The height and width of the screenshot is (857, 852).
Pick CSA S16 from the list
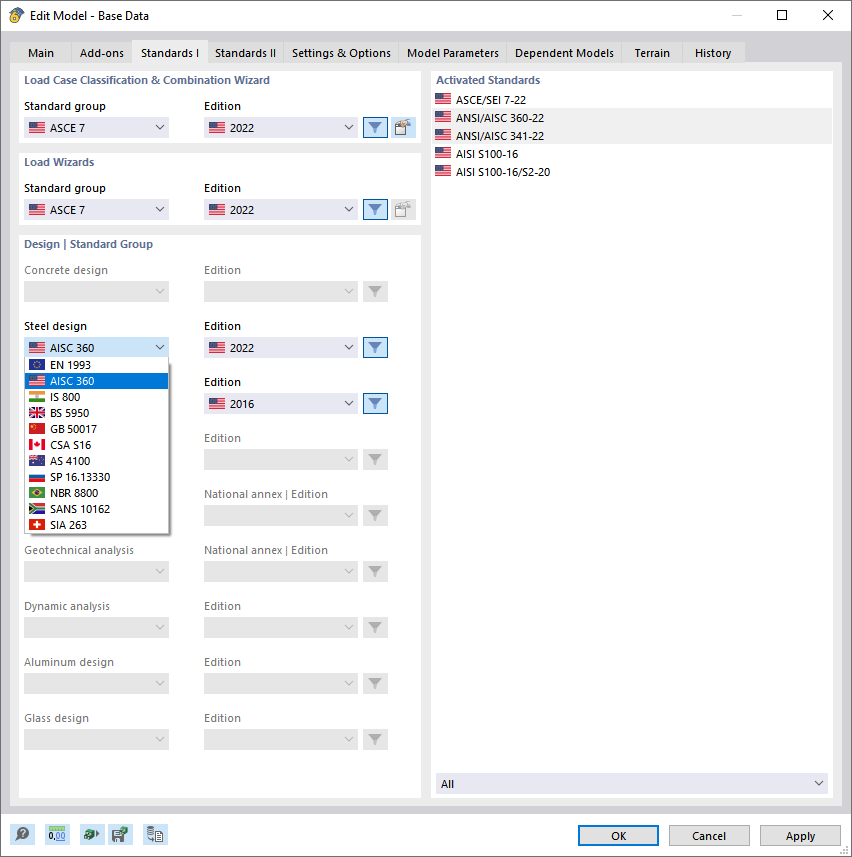tap(97, 445)
